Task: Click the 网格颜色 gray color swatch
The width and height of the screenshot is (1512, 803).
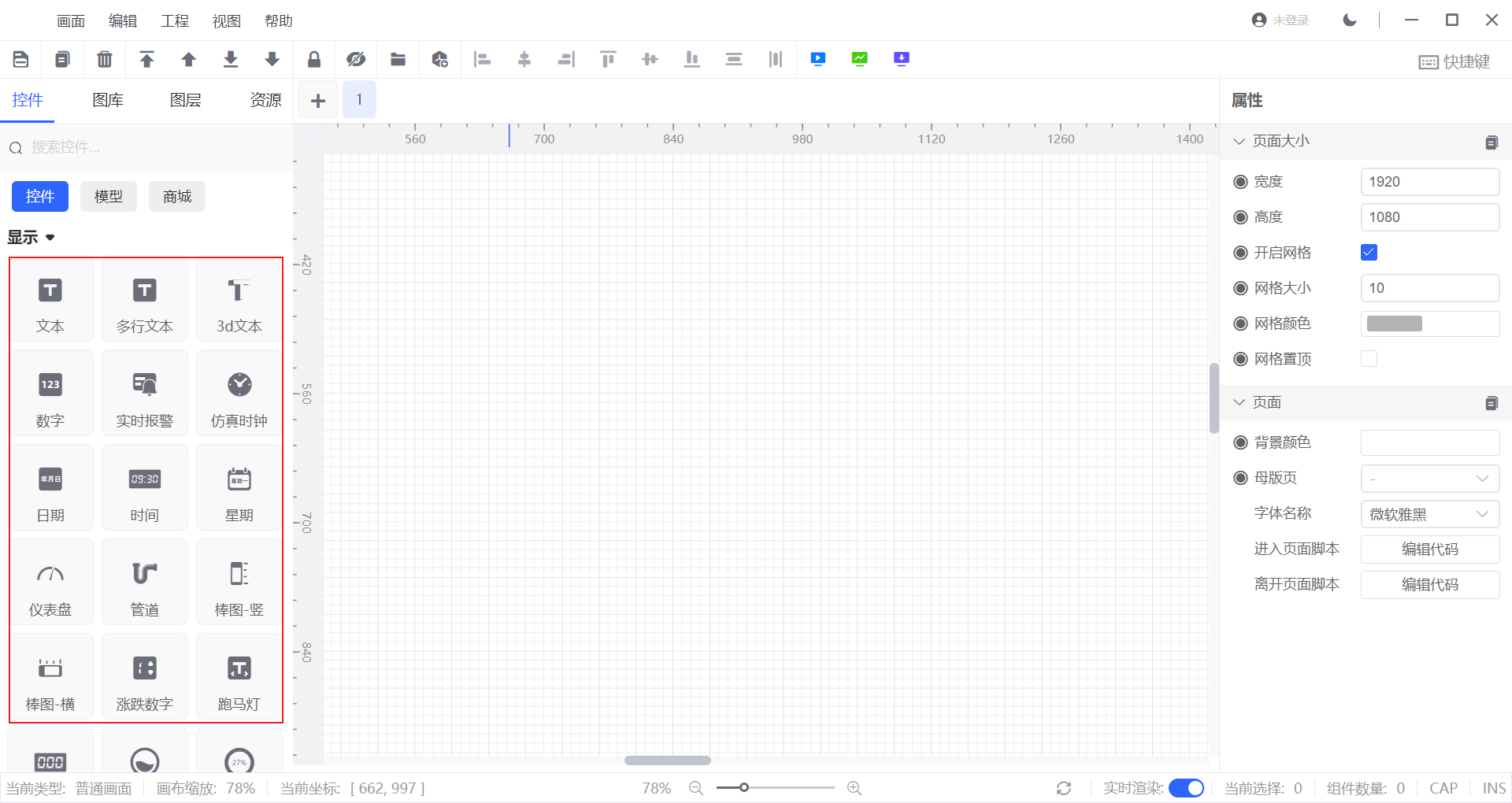Action: pyautogui.click(x=1394, y=324)
